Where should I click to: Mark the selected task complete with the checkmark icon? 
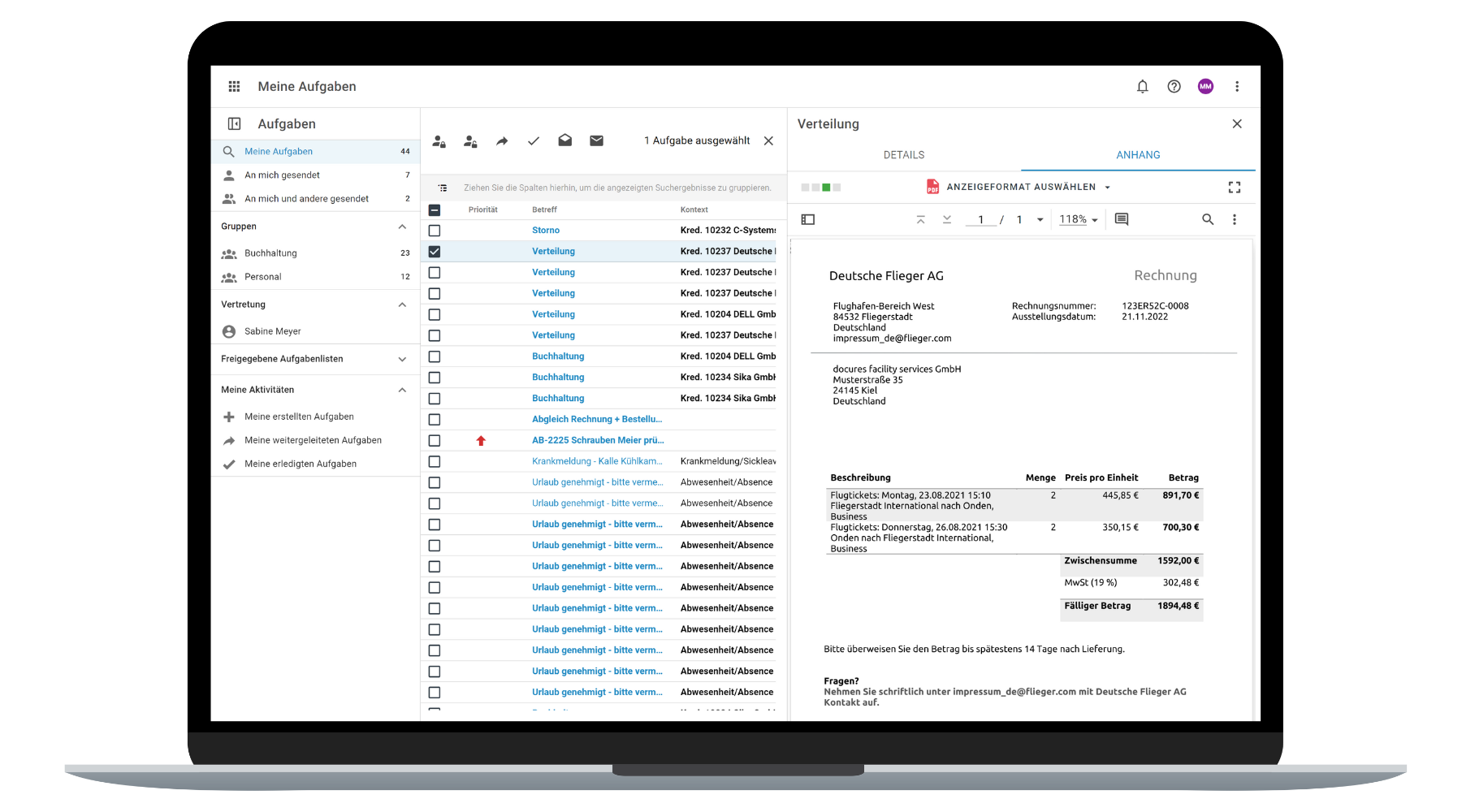tap(534, 140)
